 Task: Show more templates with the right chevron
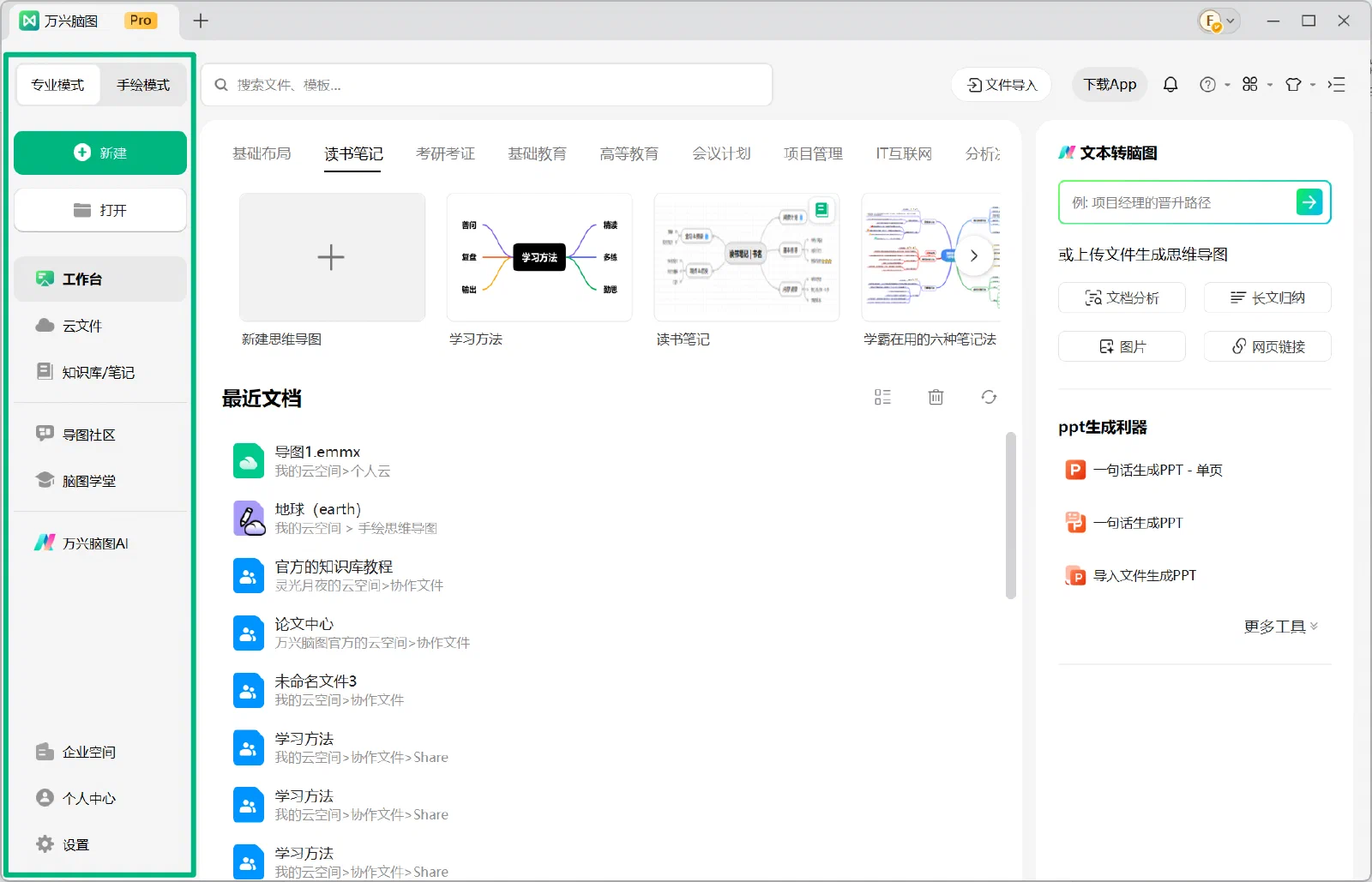(974, 255)
